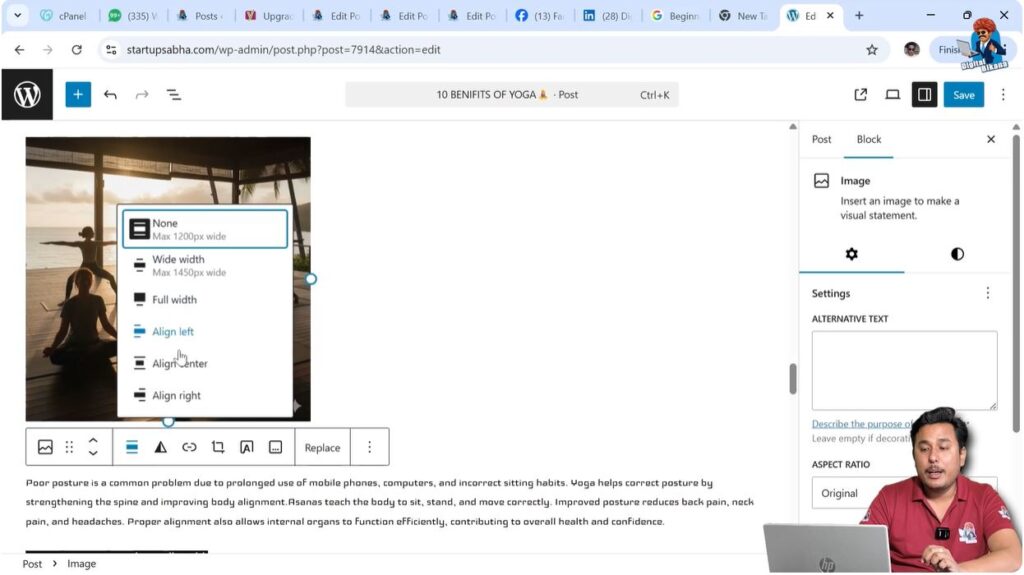Switch to the Upgrade browser tab

(270, 16)
